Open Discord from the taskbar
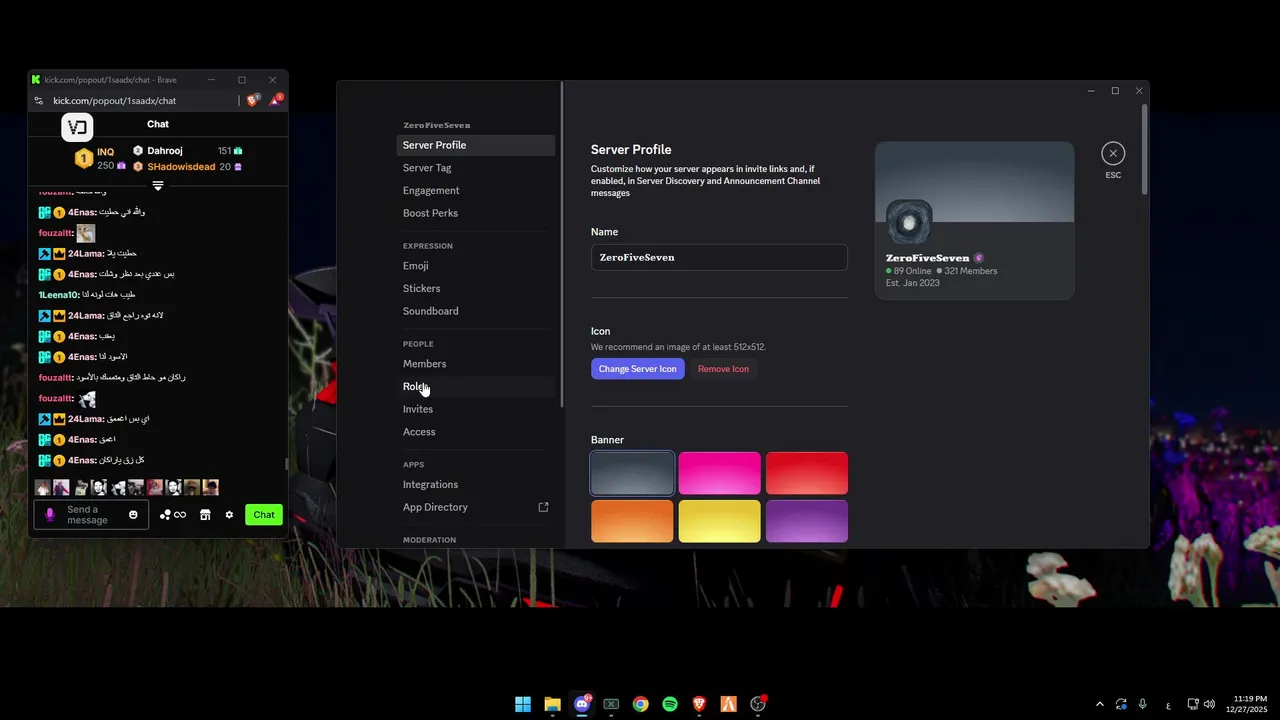The image size is (1280, 720). [582, 704]
